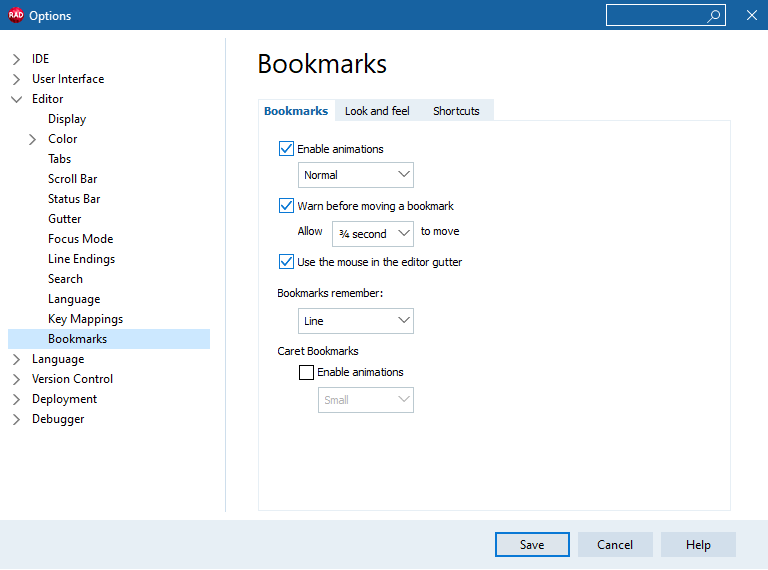The height and width of the screenshot is (570, 768).
Task: Click the search magnifier icon
Action: 713,16
